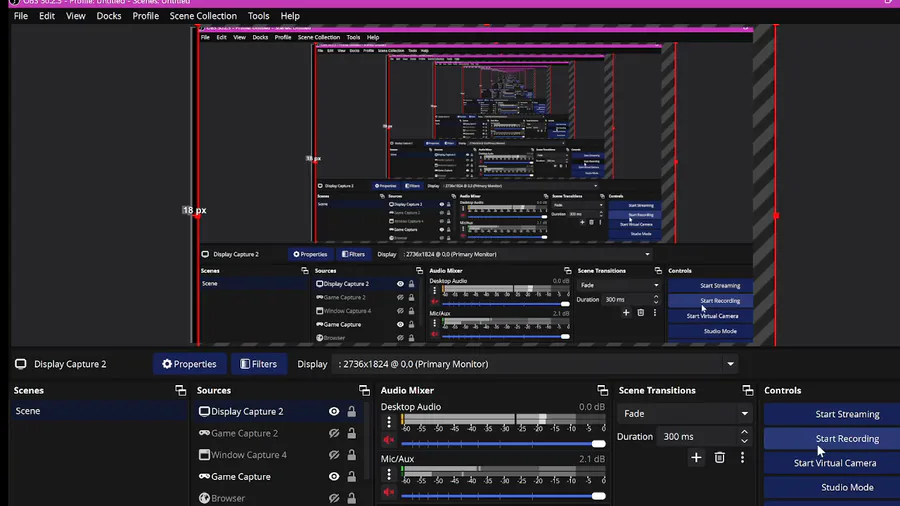
Task: Hide the Display Capture 2 source
Action: click(334, 411)
